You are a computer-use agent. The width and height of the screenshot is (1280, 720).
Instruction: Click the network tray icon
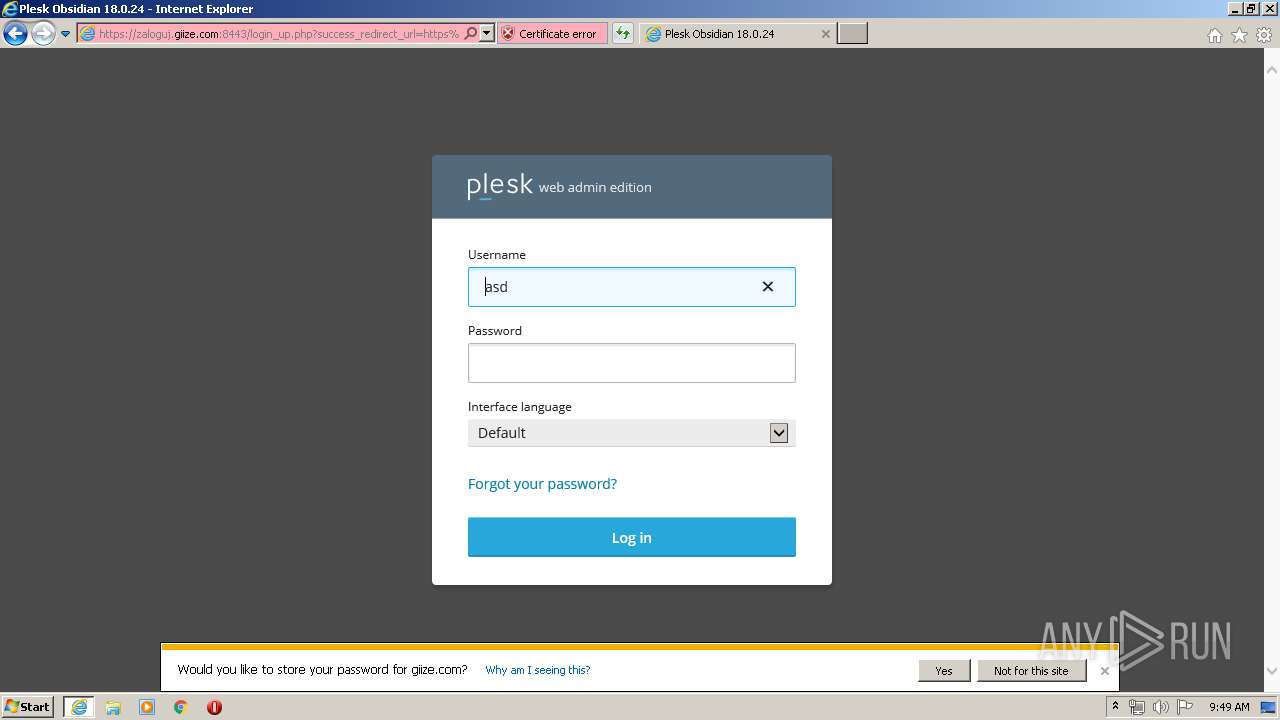(x=1137, y=707)
